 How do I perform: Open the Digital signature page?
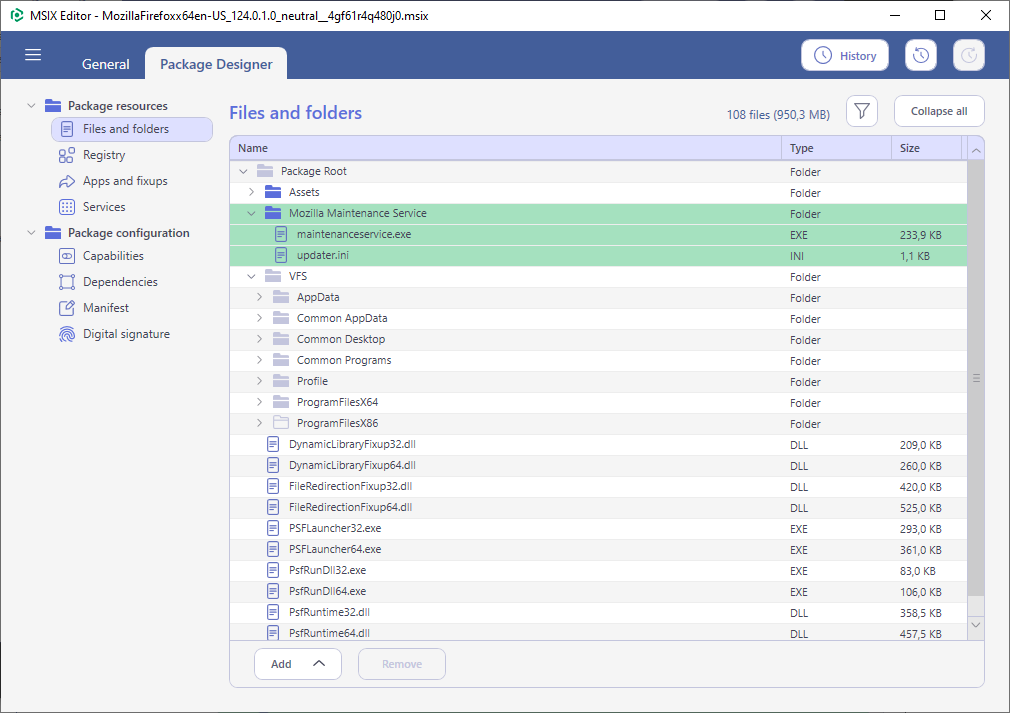pos(126,334)
